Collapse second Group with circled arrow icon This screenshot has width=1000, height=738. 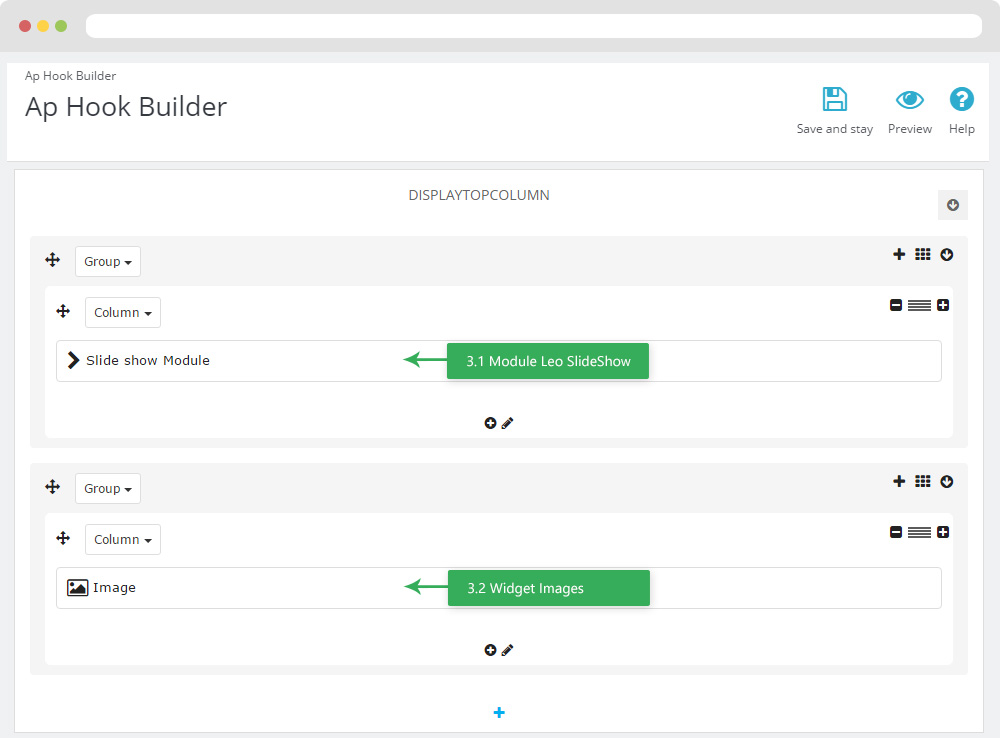947,482
